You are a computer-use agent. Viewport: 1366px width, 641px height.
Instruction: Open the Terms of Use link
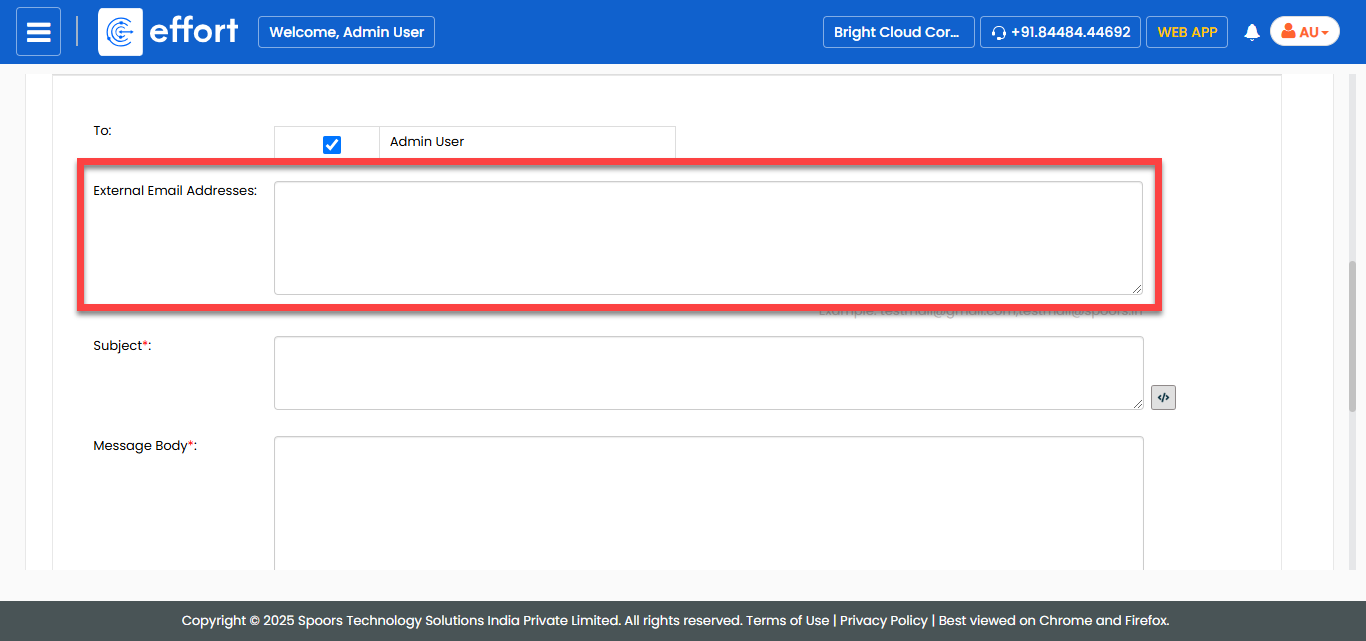787,620
